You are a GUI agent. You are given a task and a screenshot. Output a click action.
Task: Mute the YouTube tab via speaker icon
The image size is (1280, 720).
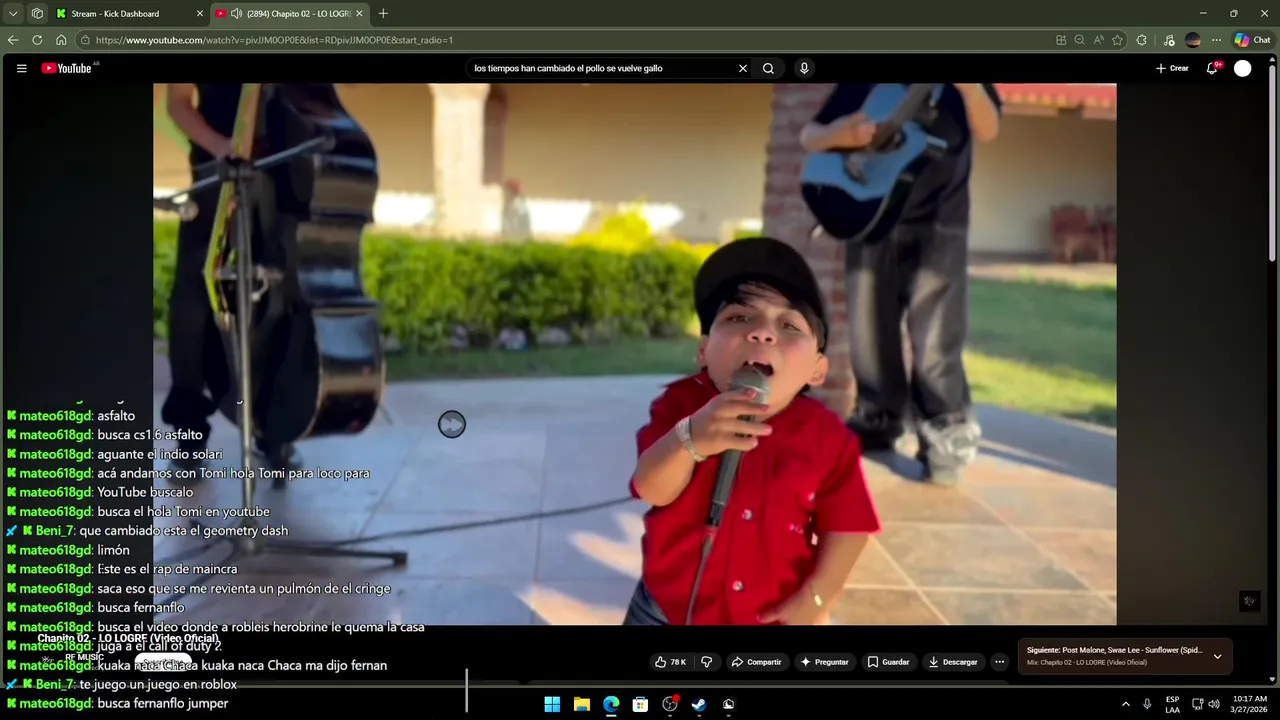(236, 14)
